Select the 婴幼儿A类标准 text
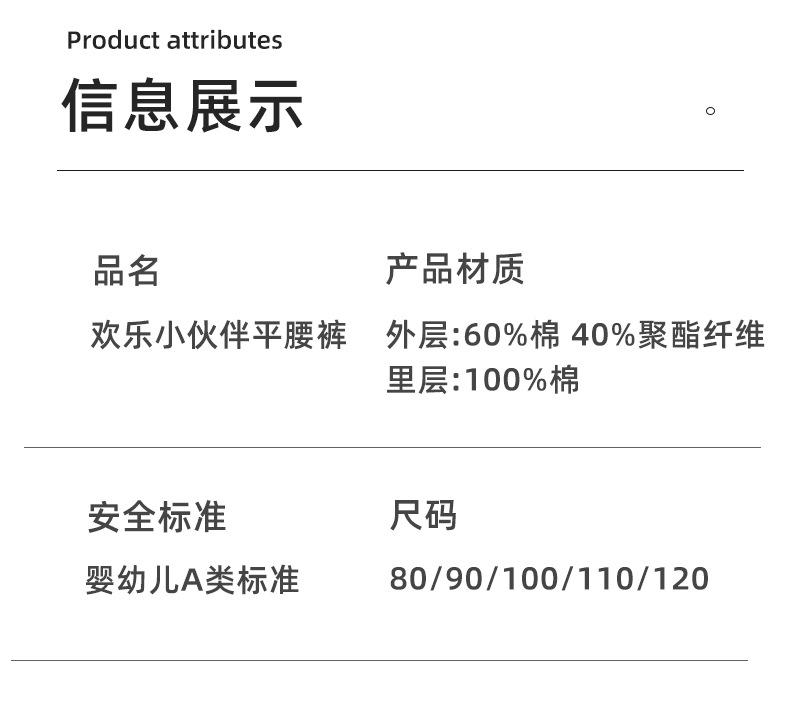 click(192, 580)
